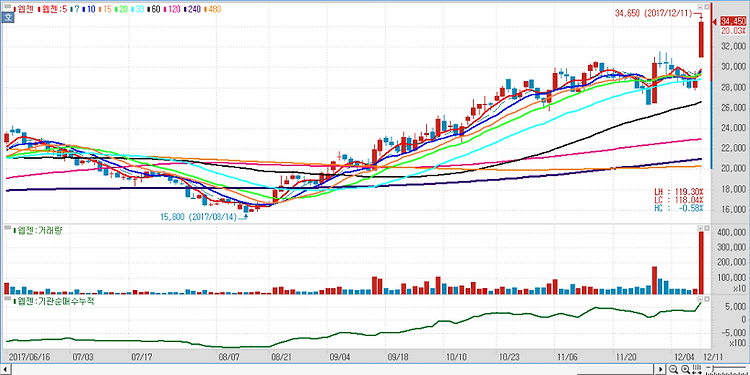Viewport: 750px width, 375px height.
Task: Select the 7-day moving average legend
Action: click(x=75, y=9)
